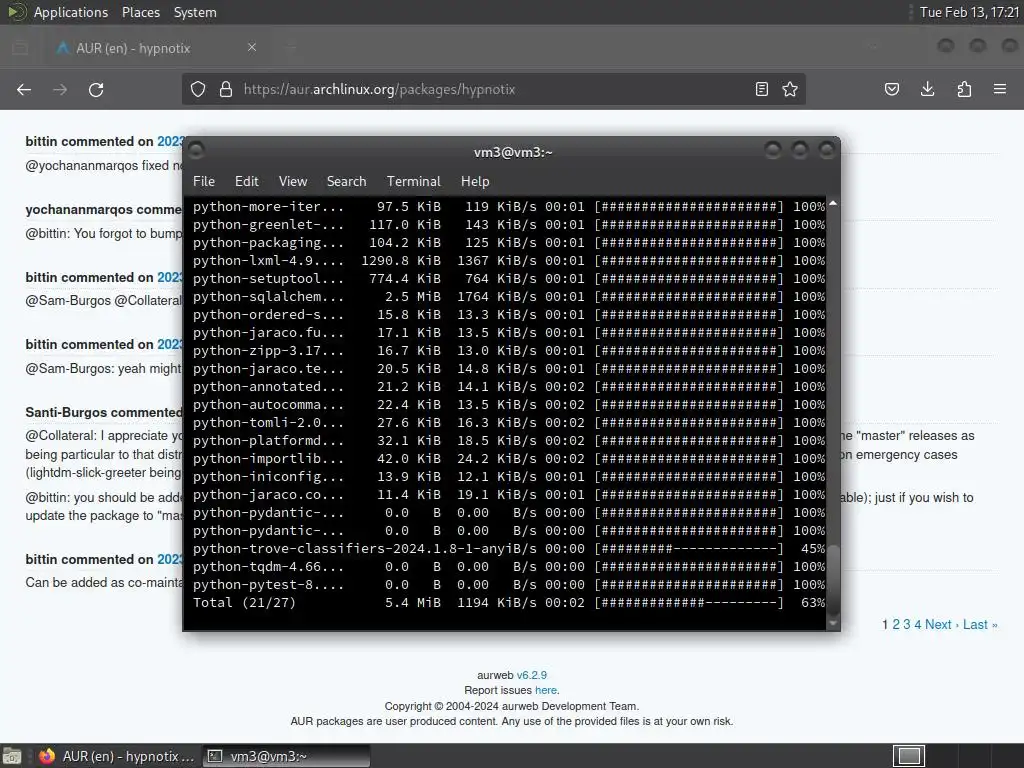
Task: Click the aurweb copyright notice text
Action: pyautogui.click(x=511, y=706)
